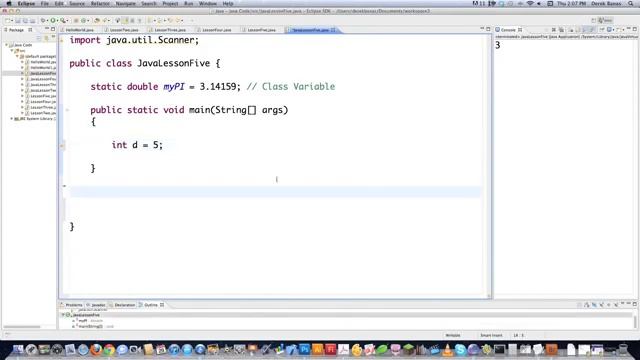Expand the JRE System Library node

point(12,119)
